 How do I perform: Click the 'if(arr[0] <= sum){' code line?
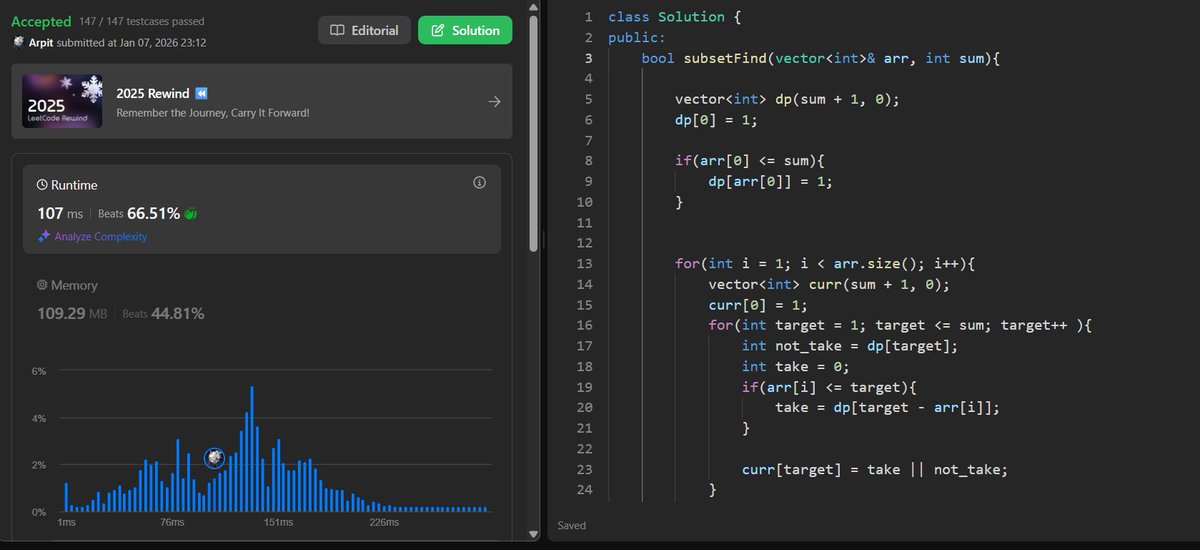click(750, 161)
